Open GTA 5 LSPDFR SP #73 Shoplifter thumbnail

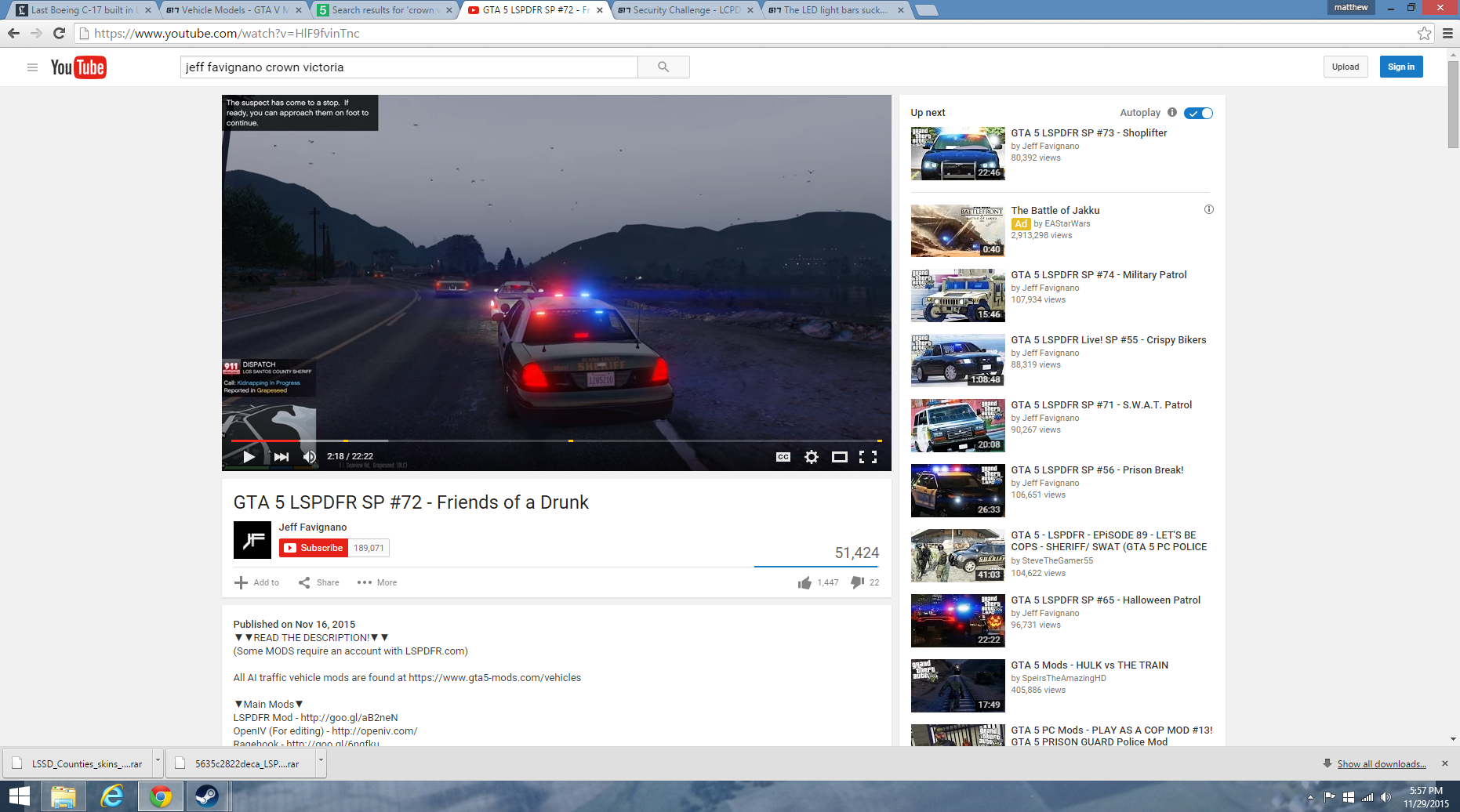click(957, 154)
